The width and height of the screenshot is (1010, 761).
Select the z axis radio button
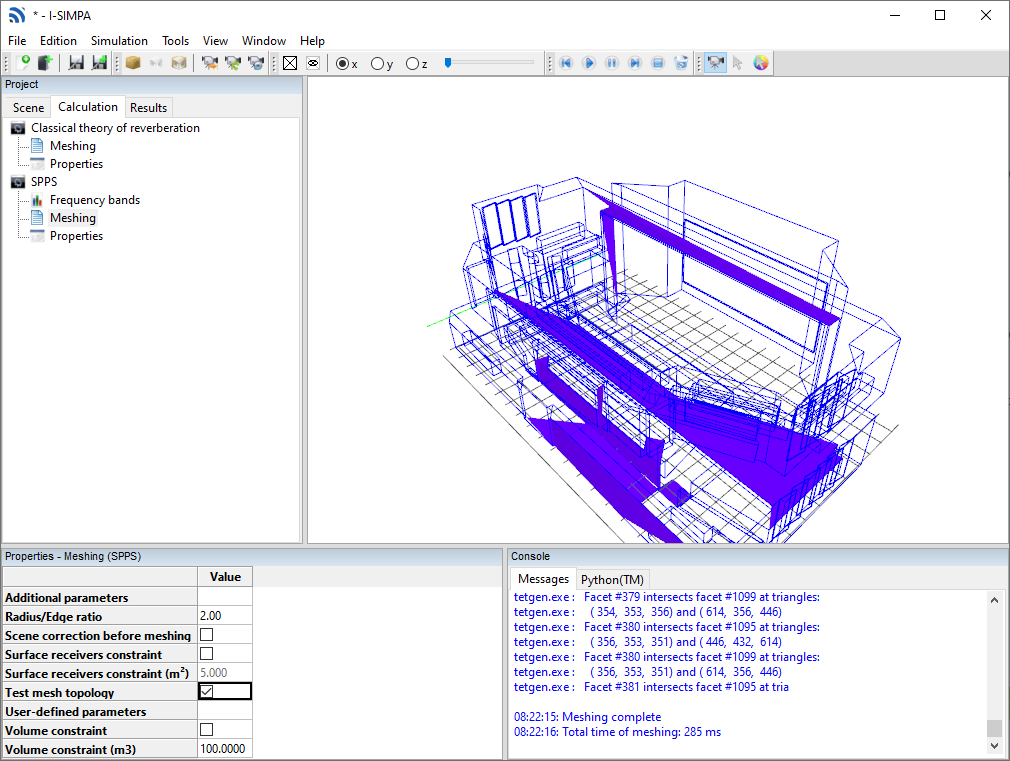[x=410, y=63]
